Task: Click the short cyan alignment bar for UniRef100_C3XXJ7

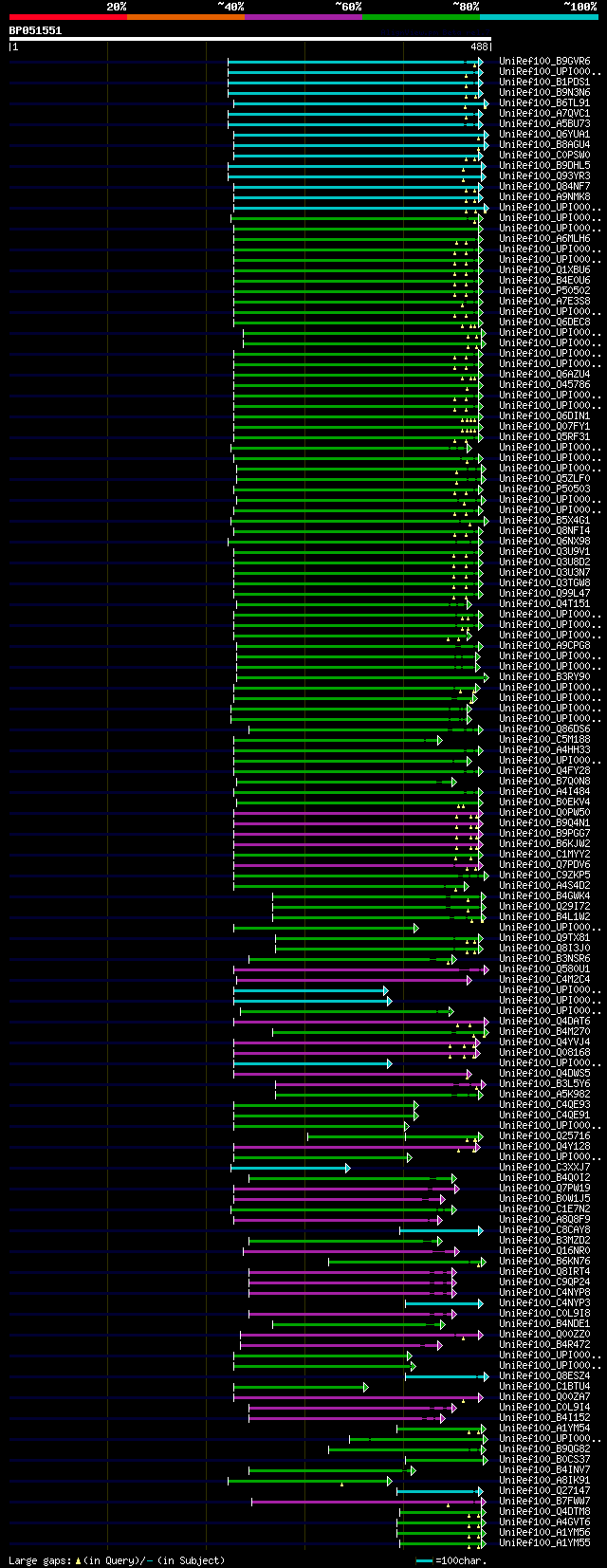Action: (290, 1167)
